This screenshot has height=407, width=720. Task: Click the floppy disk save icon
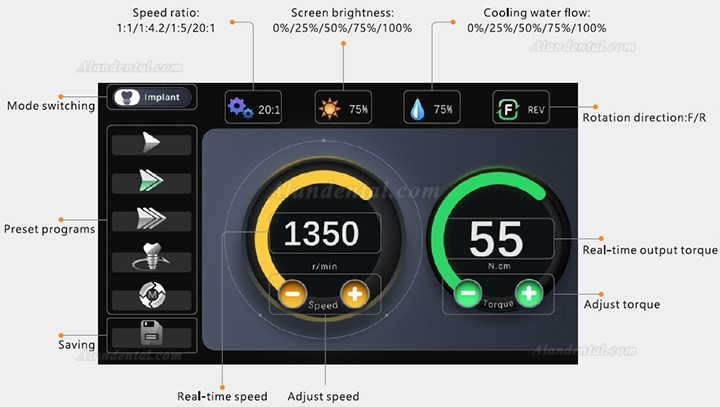click(x=152, y=334)
